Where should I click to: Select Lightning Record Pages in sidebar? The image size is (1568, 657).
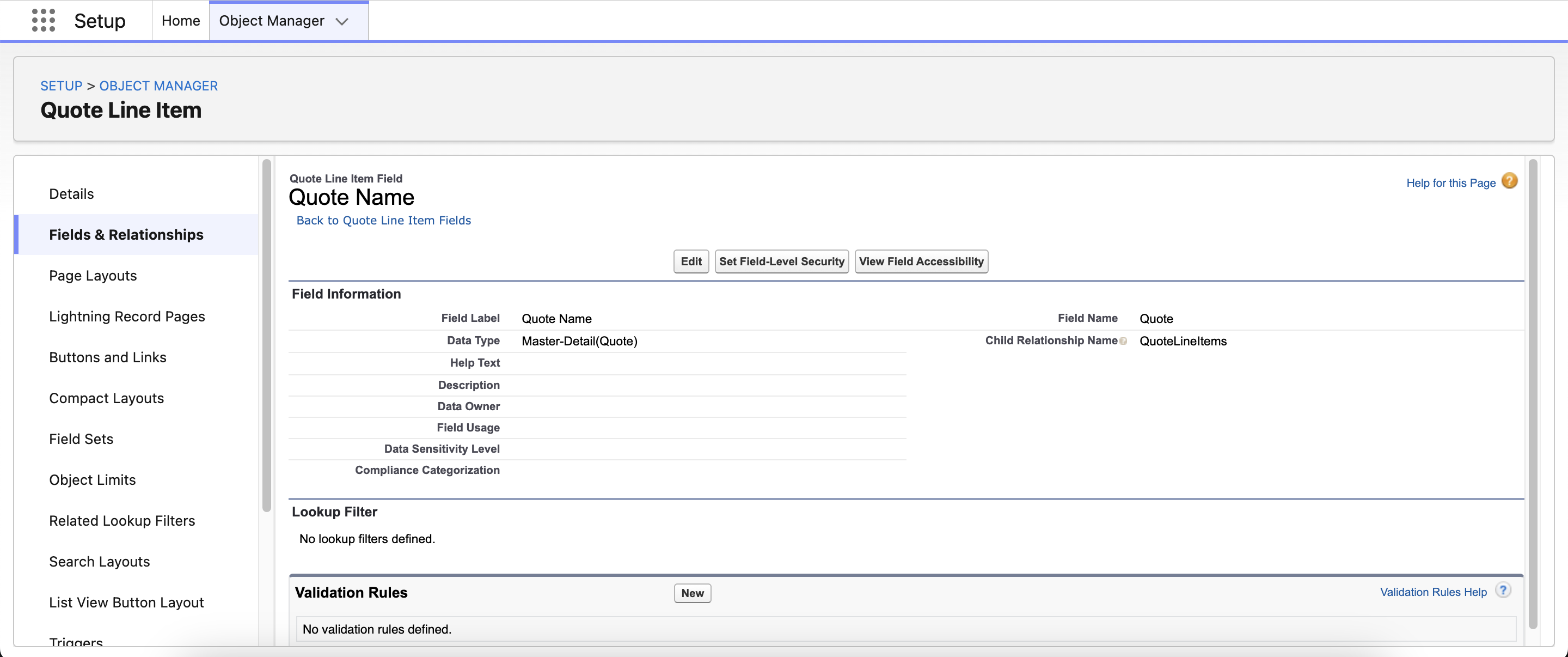point(127,317)
